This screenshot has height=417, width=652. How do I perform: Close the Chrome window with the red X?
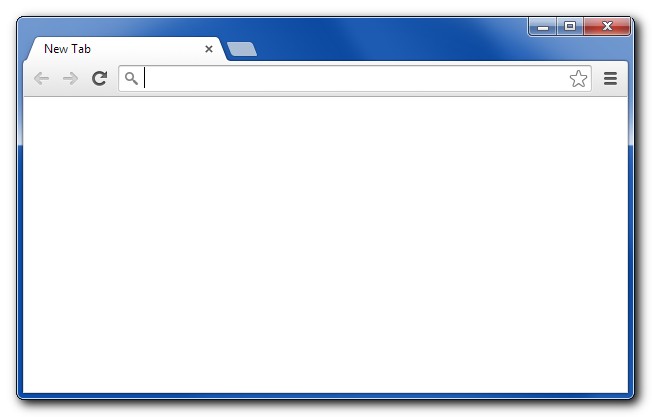[607, 27]
